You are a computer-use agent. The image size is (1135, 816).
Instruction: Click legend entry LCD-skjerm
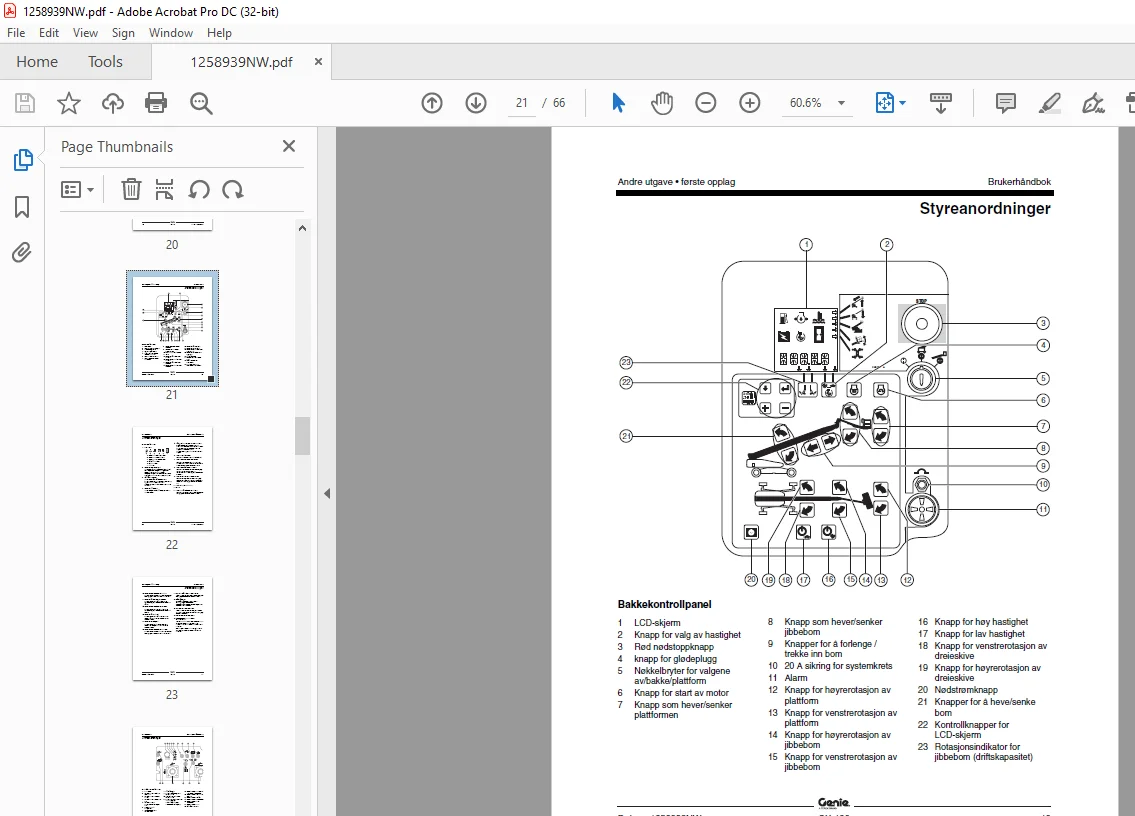click(657, 623)
